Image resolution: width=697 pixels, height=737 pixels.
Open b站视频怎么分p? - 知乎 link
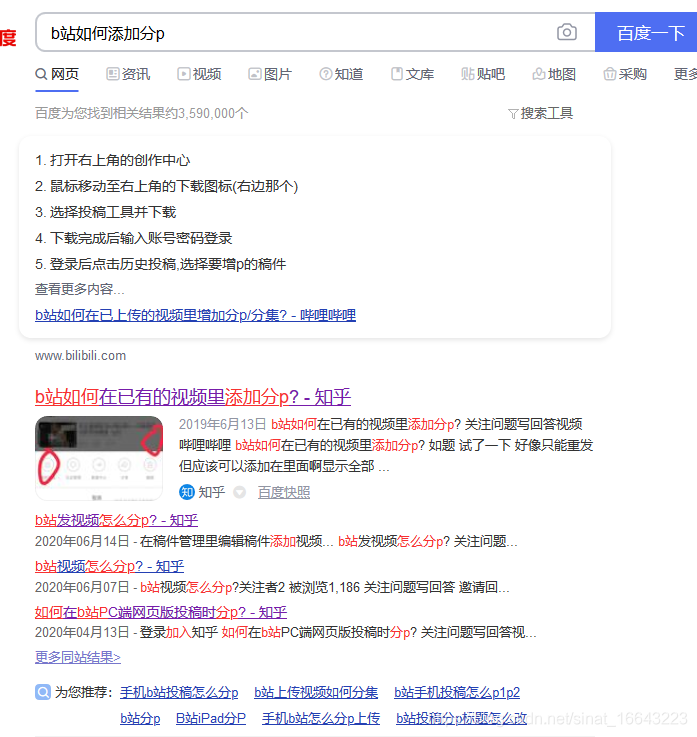pos(110,566)
